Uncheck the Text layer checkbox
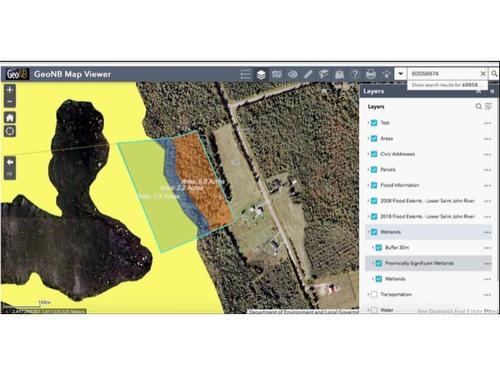The image size is (500, 375). coord(374,123)
